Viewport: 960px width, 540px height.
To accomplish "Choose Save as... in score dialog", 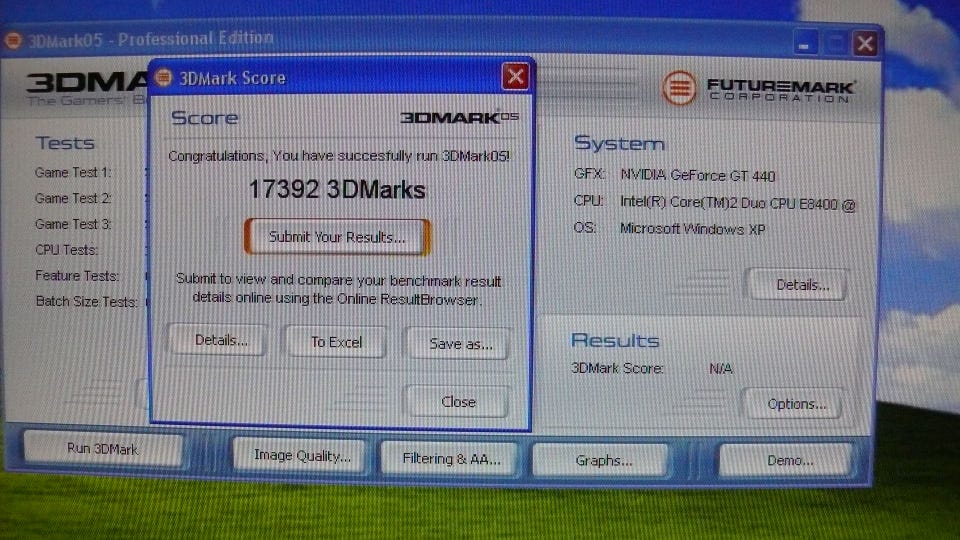I will (459, 344).
